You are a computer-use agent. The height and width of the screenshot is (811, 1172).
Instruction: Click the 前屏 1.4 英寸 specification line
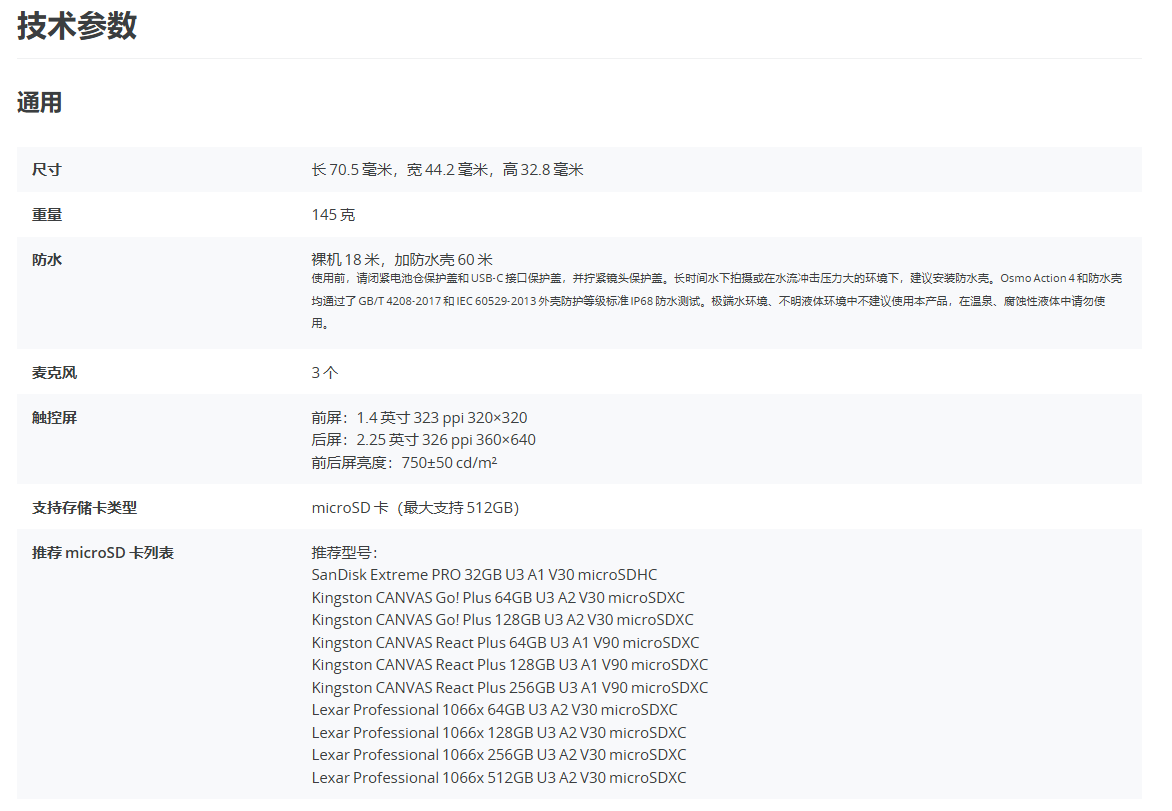click(419, 418)
